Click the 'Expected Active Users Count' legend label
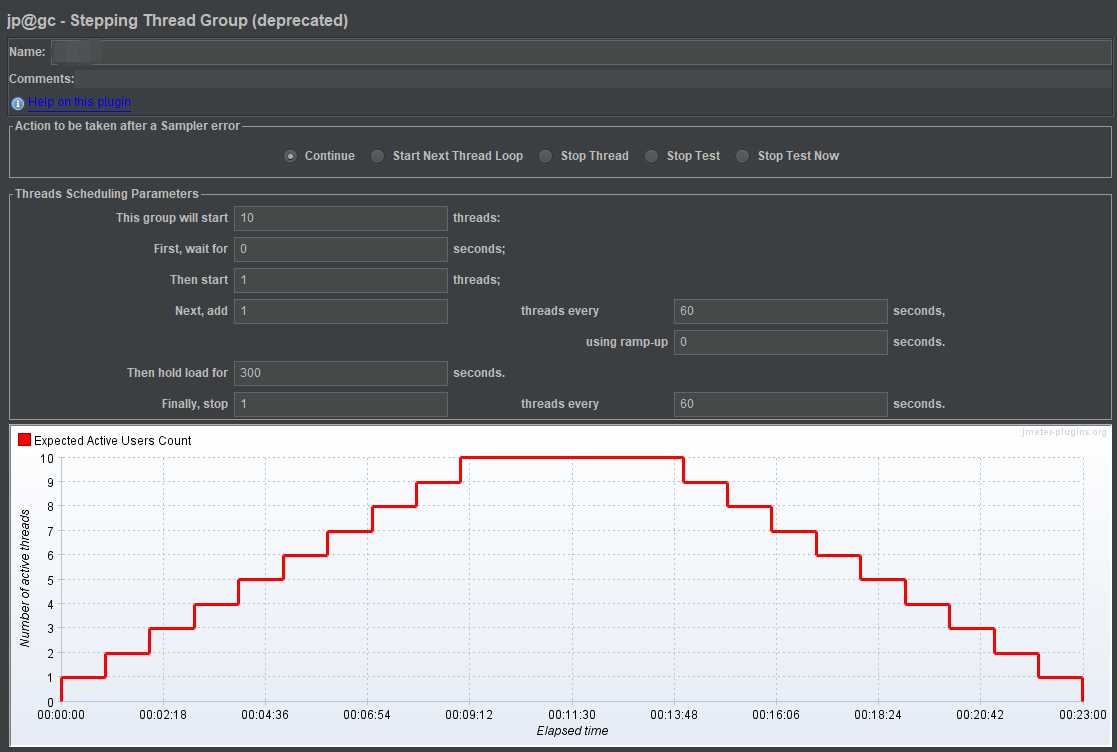The width and height of the screenshot is (1117, 752). pos(113,441)
